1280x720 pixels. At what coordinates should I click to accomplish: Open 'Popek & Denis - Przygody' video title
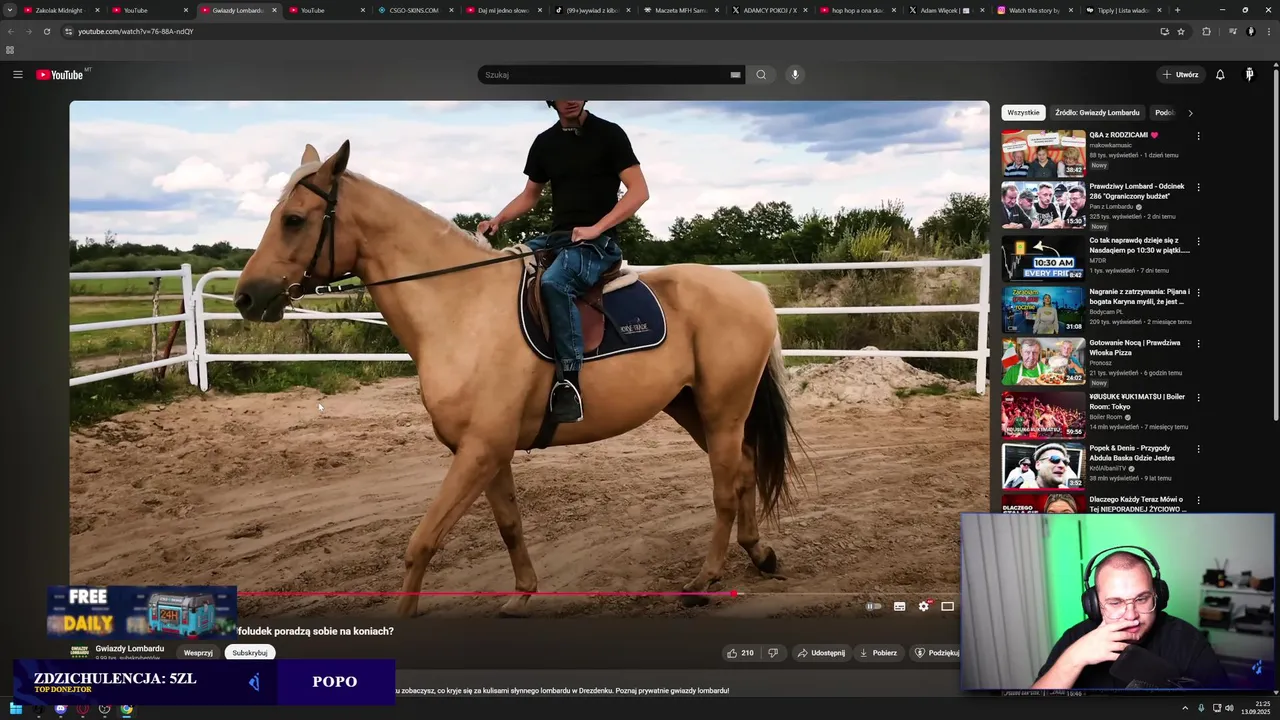point(1132,453)
